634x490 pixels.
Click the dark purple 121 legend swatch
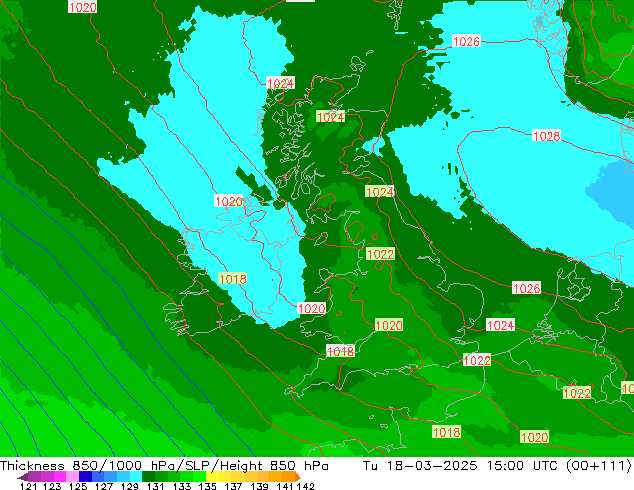pyautogui.click(x=34, y=477)
